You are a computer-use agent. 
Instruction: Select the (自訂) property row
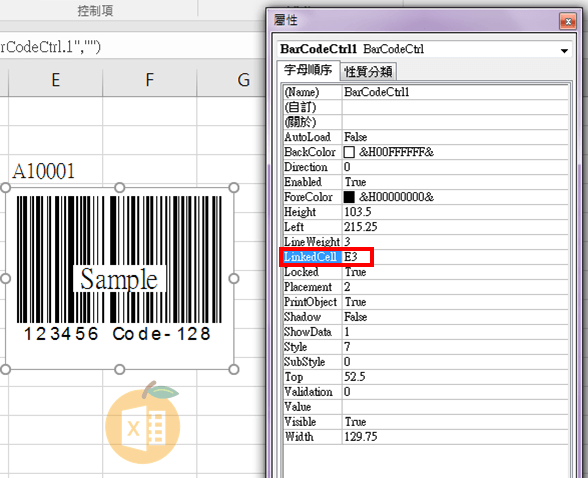(x=426, y=107)
